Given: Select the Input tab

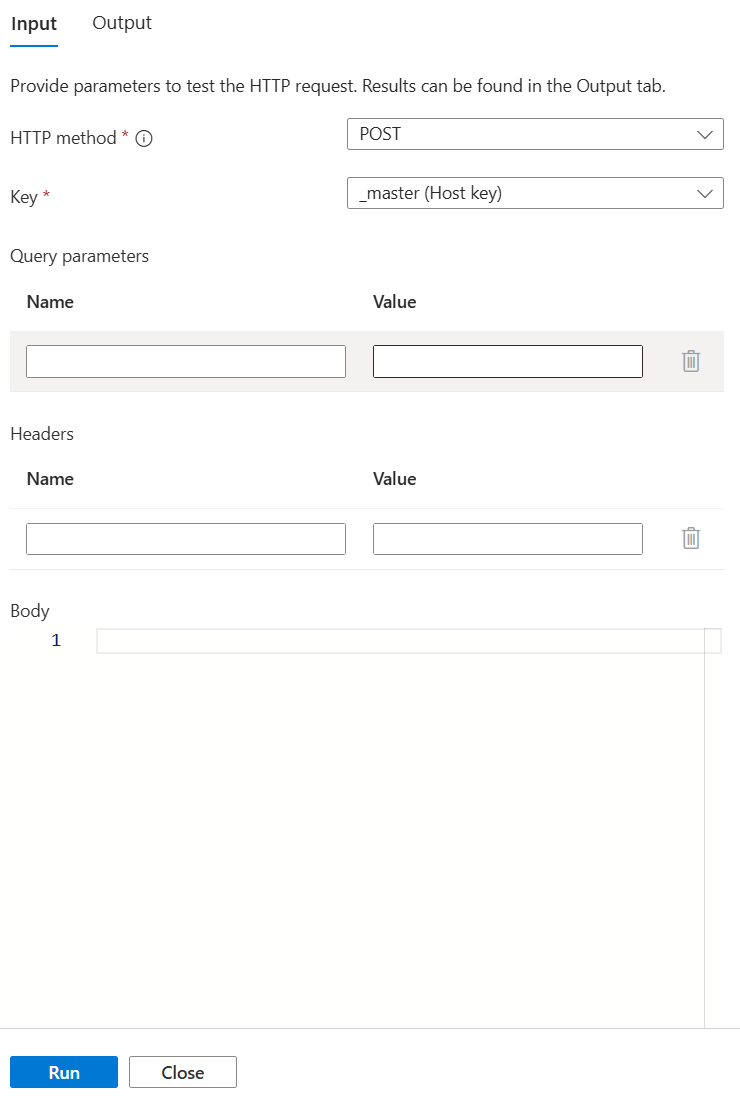Looking at the screenshot, I should tap(34, 24).
